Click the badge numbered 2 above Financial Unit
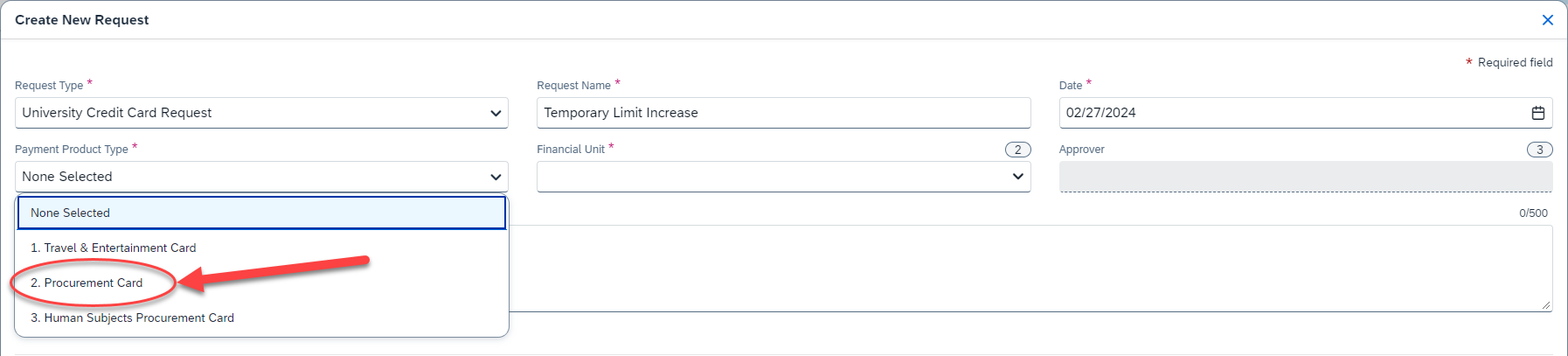Viewport: 1568px width, 356px height. pos(1017,150)
